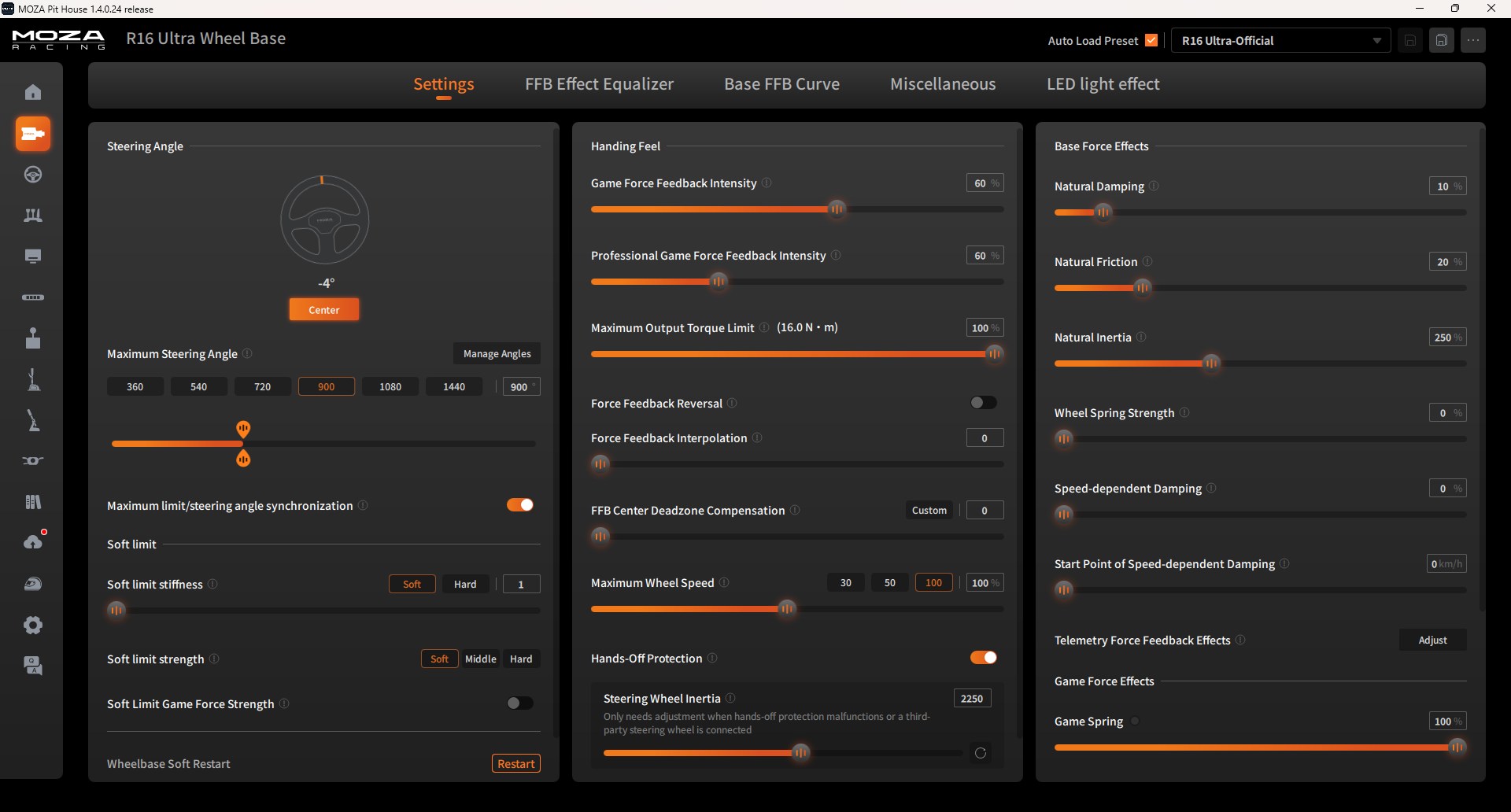The width and height of the screenshot is (1511, 812).
Task: Click the info icon beside Maximum Wheel Speed
Action: pos(724,582)
